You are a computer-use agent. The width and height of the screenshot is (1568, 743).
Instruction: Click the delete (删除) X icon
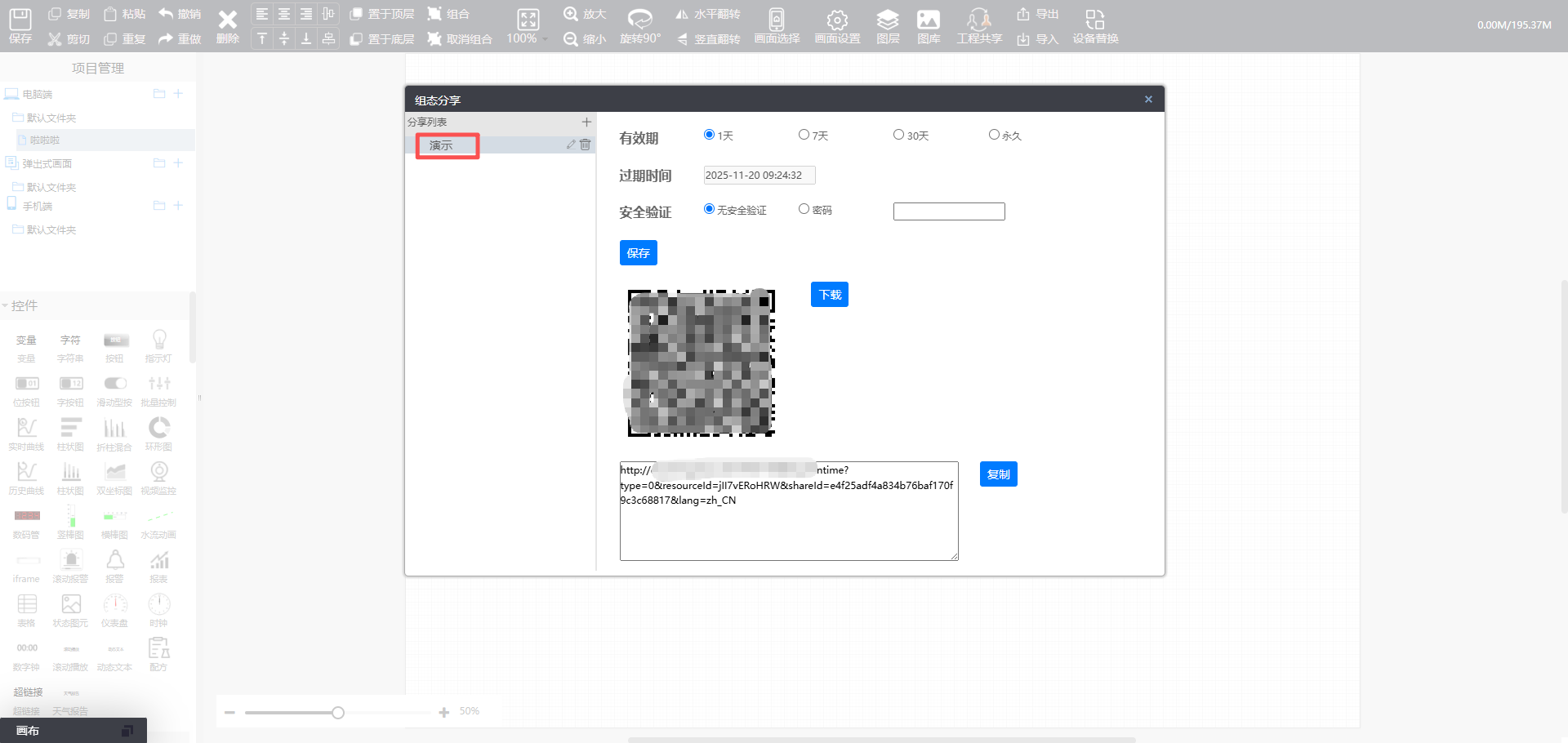(x=227, y=20)
